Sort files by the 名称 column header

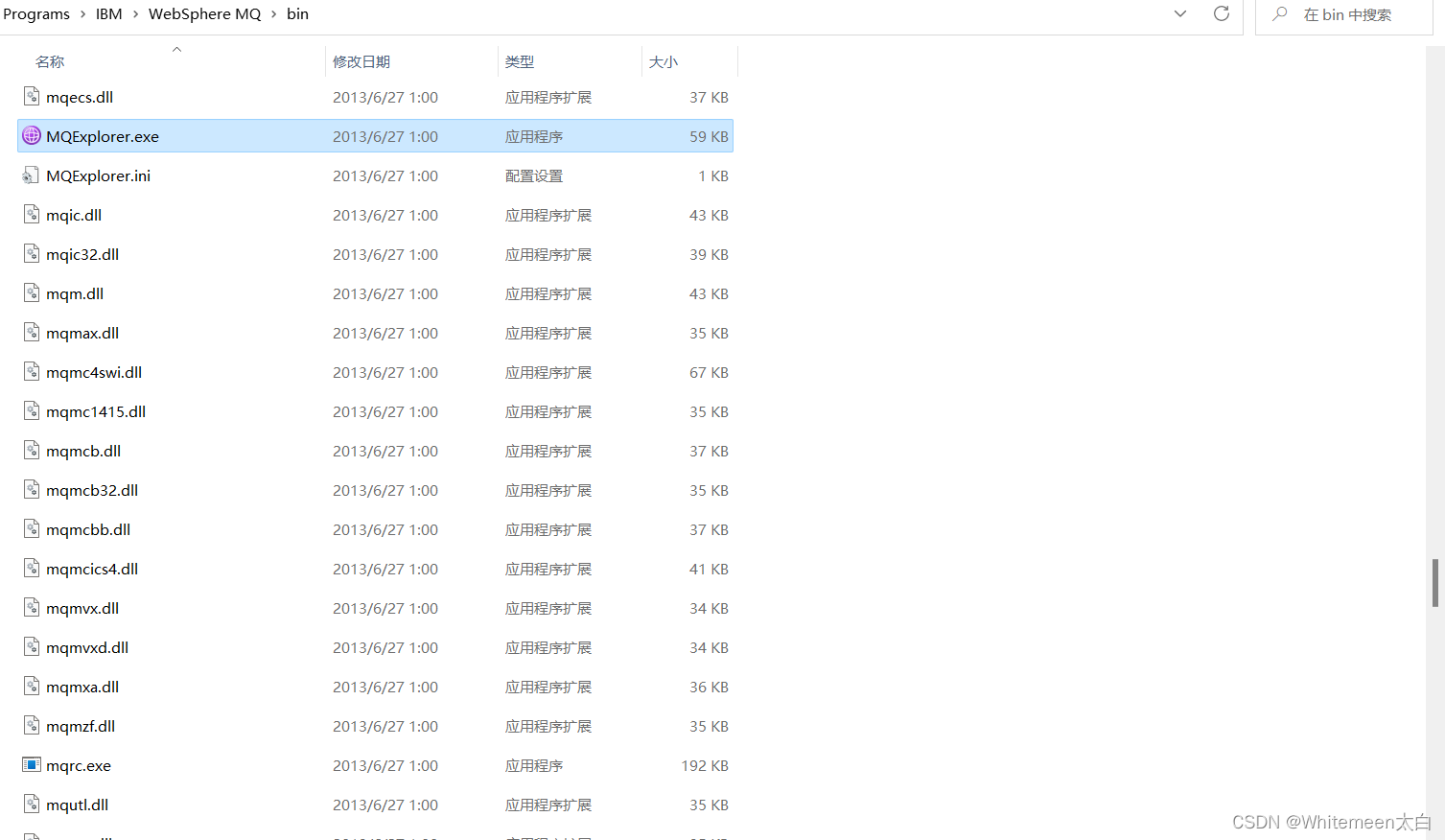pos(50,61)
